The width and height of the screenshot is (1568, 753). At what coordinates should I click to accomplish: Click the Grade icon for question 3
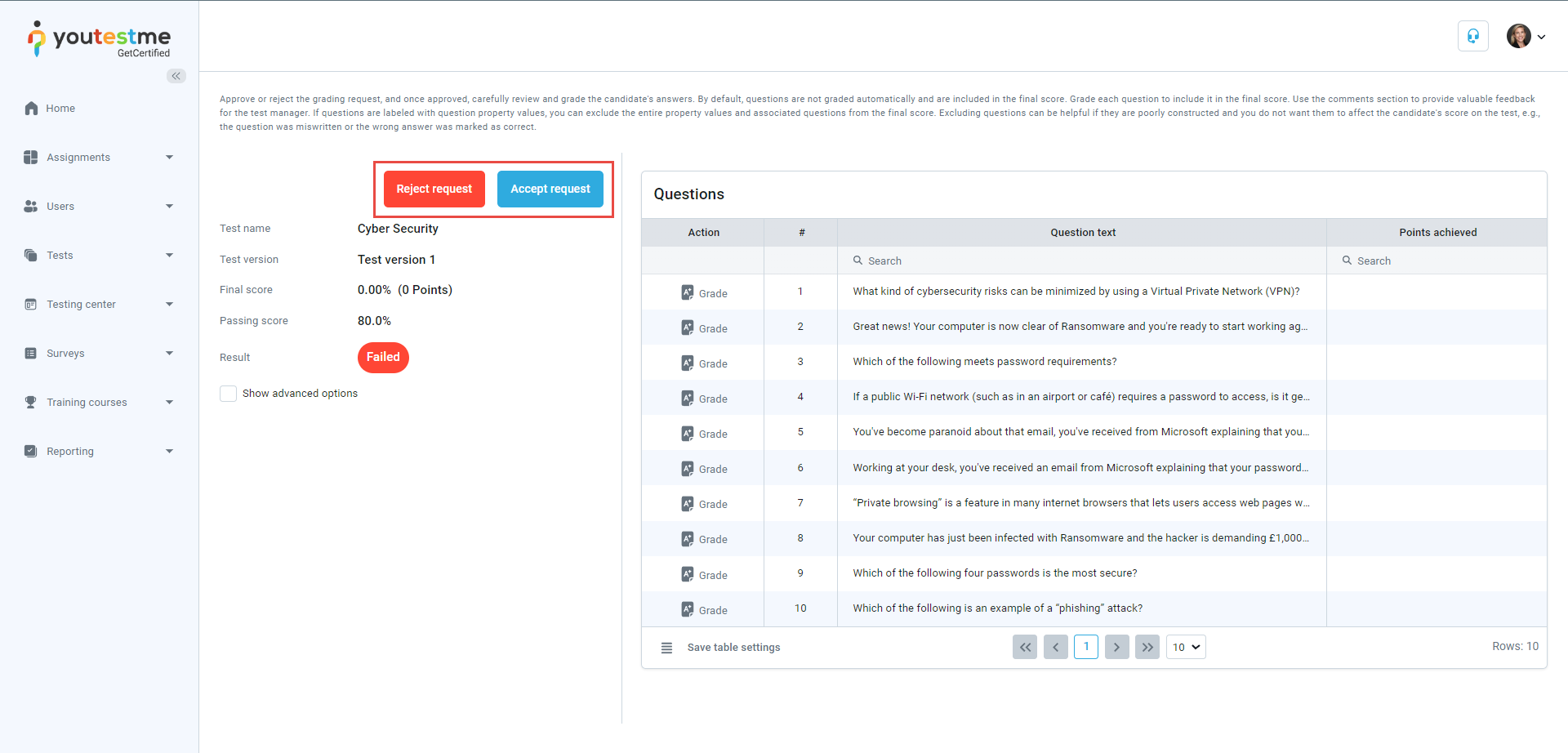tap(688, 363)
